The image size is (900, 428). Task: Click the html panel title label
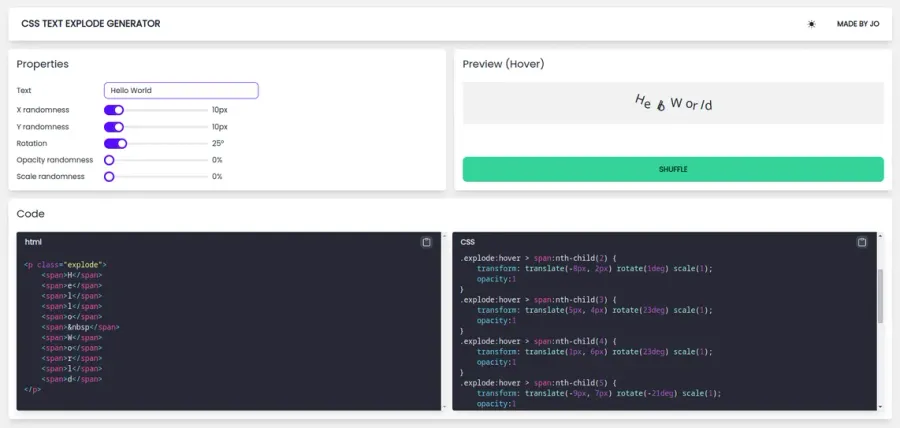[33, 242]
